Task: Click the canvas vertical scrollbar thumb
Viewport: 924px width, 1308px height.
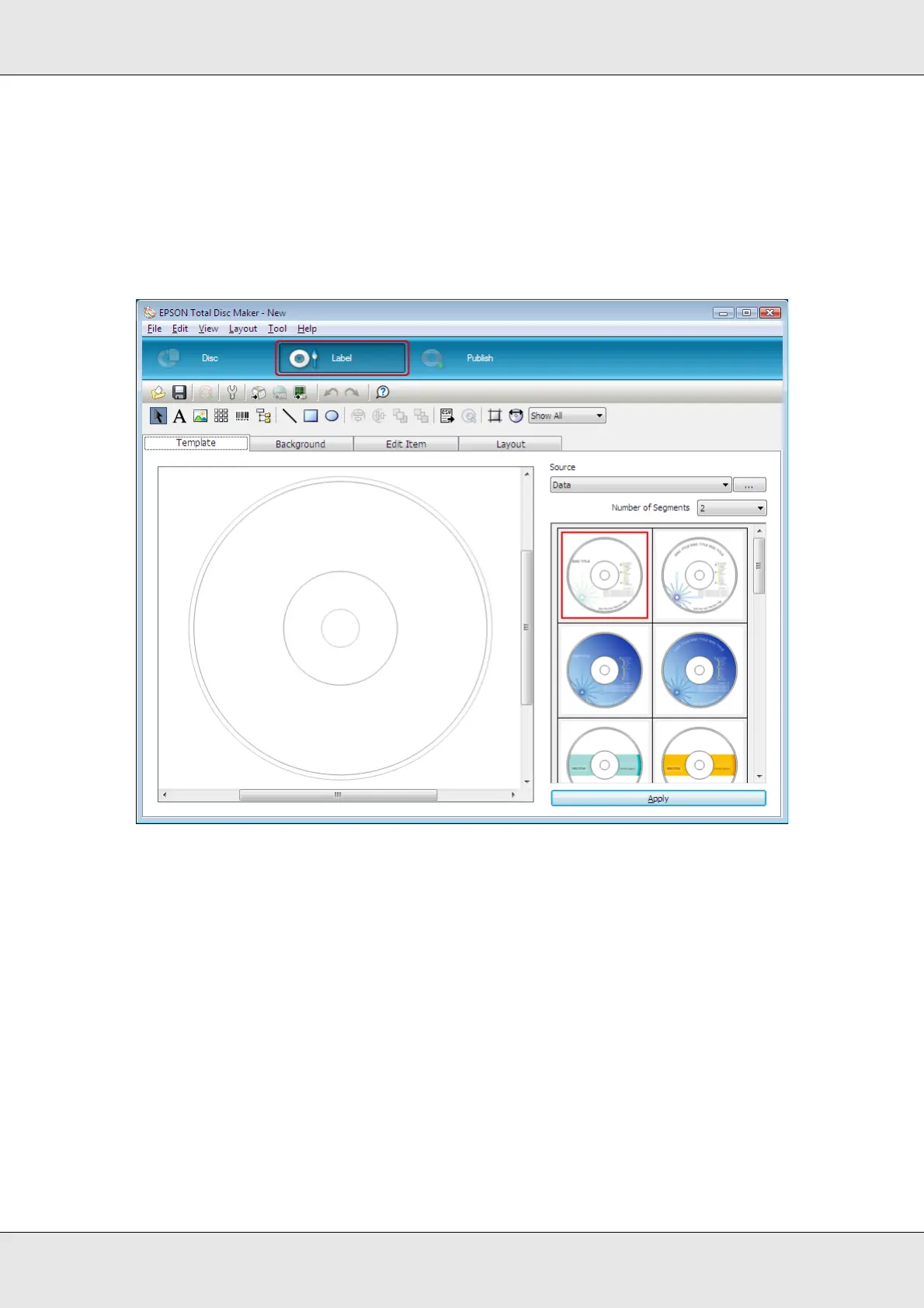Action: coord(526,627)
